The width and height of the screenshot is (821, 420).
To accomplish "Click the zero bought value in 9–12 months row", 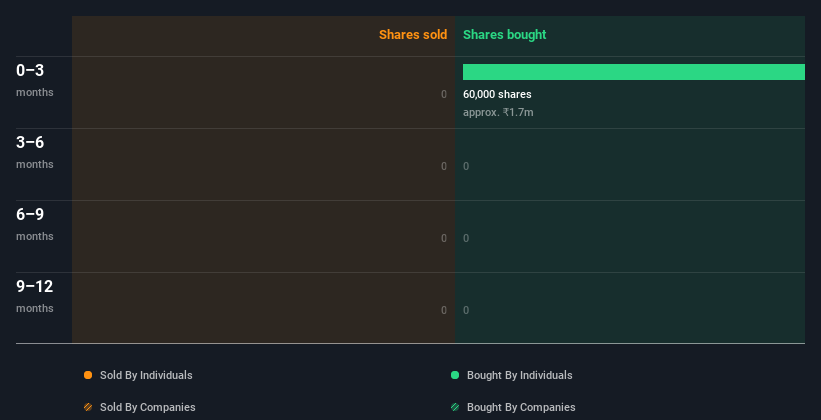I will [466, 311].
